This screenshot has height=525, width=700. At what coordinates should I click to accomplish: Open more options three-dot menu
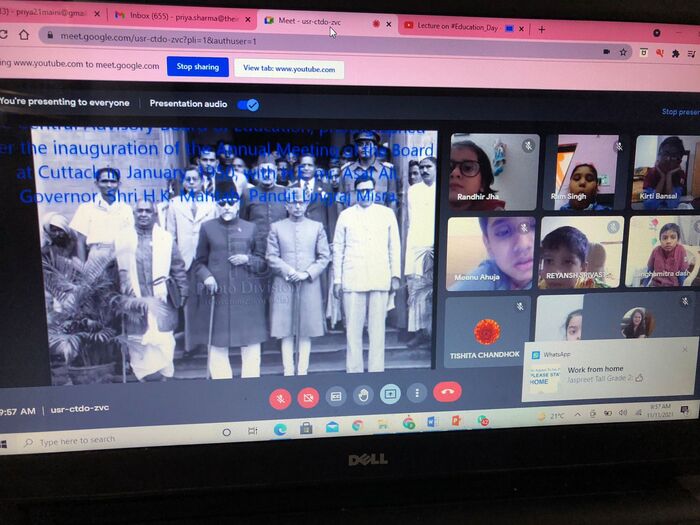coord(417,393)
